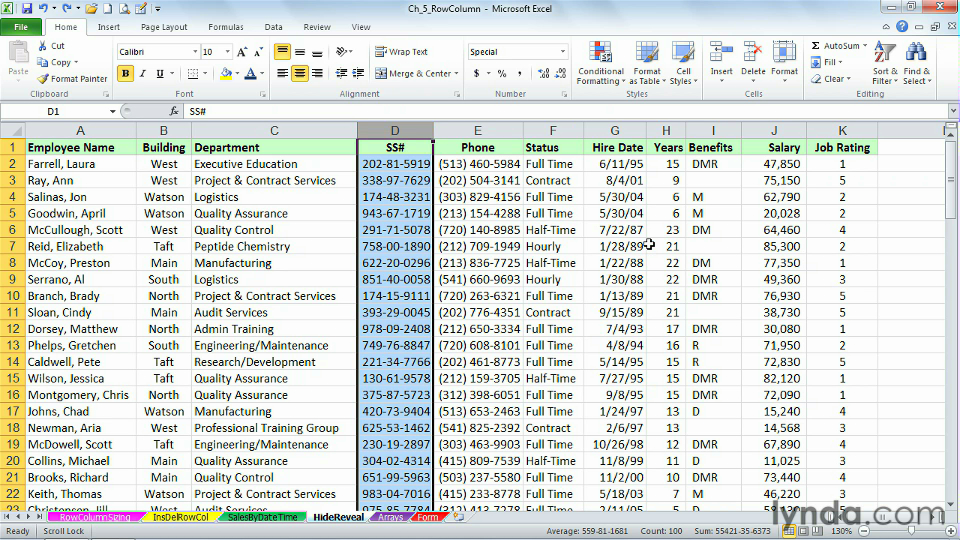Open Find & Select menu
The image size is (960, 540).
pyautogui.click(x=917, y=63)
